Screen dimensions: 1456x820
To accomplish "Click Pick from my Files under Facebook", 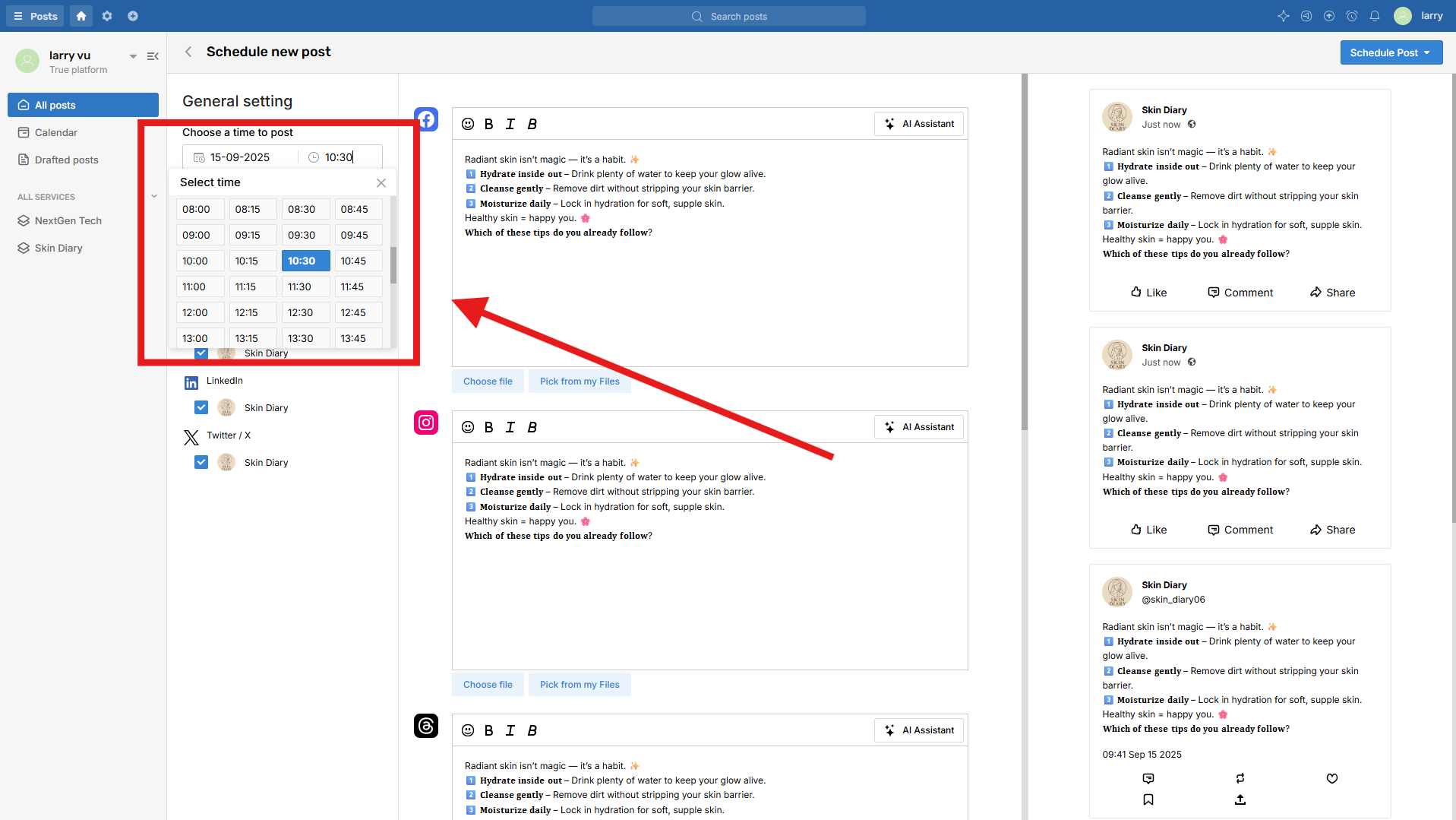I will click(579, 382).
